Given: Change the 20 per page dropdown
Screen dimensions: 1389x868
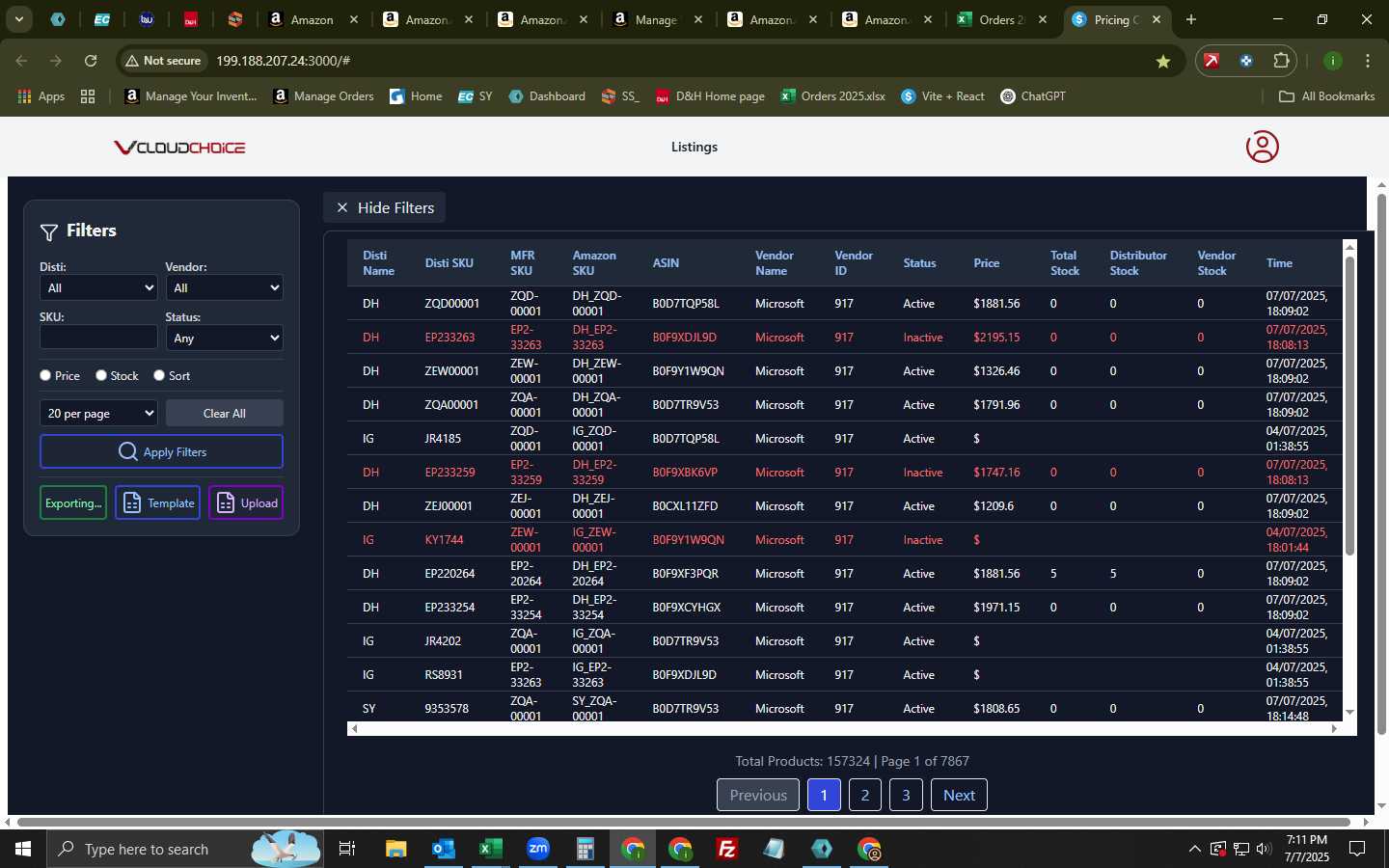Looking at the screenshot, I should [98, 413].
